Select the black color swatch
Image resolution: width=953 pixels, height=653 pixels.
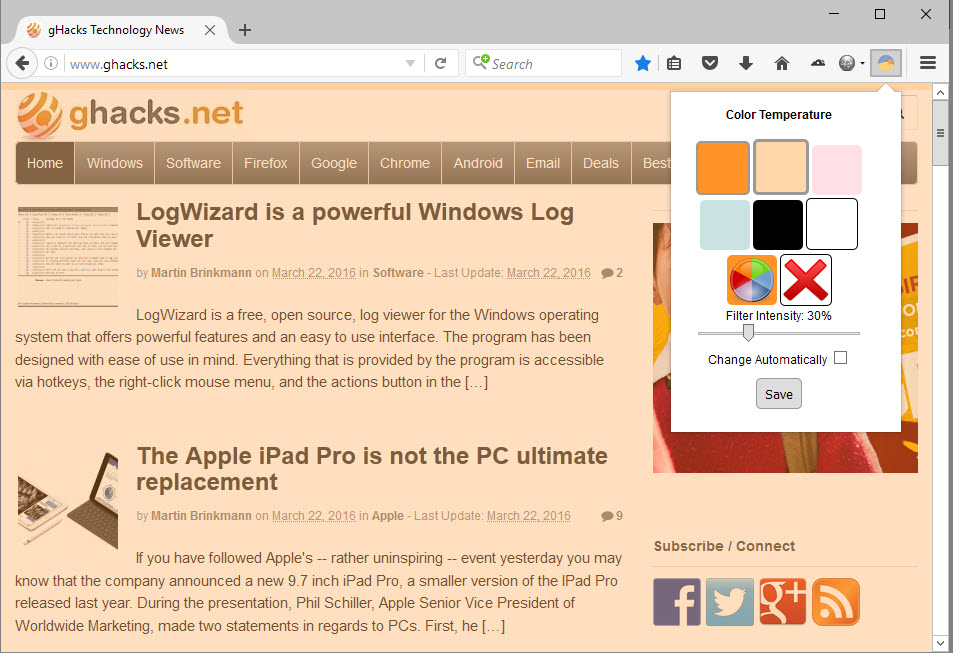pyautogui.click(x=778, y=224)
